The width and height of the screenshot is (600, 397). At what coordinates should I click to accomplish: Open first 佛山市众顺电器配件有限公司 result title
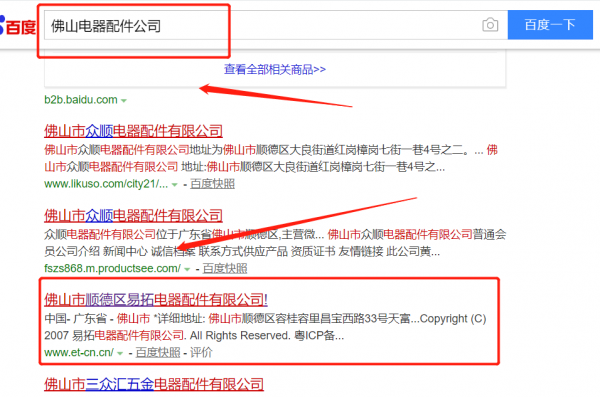point(133,131)
